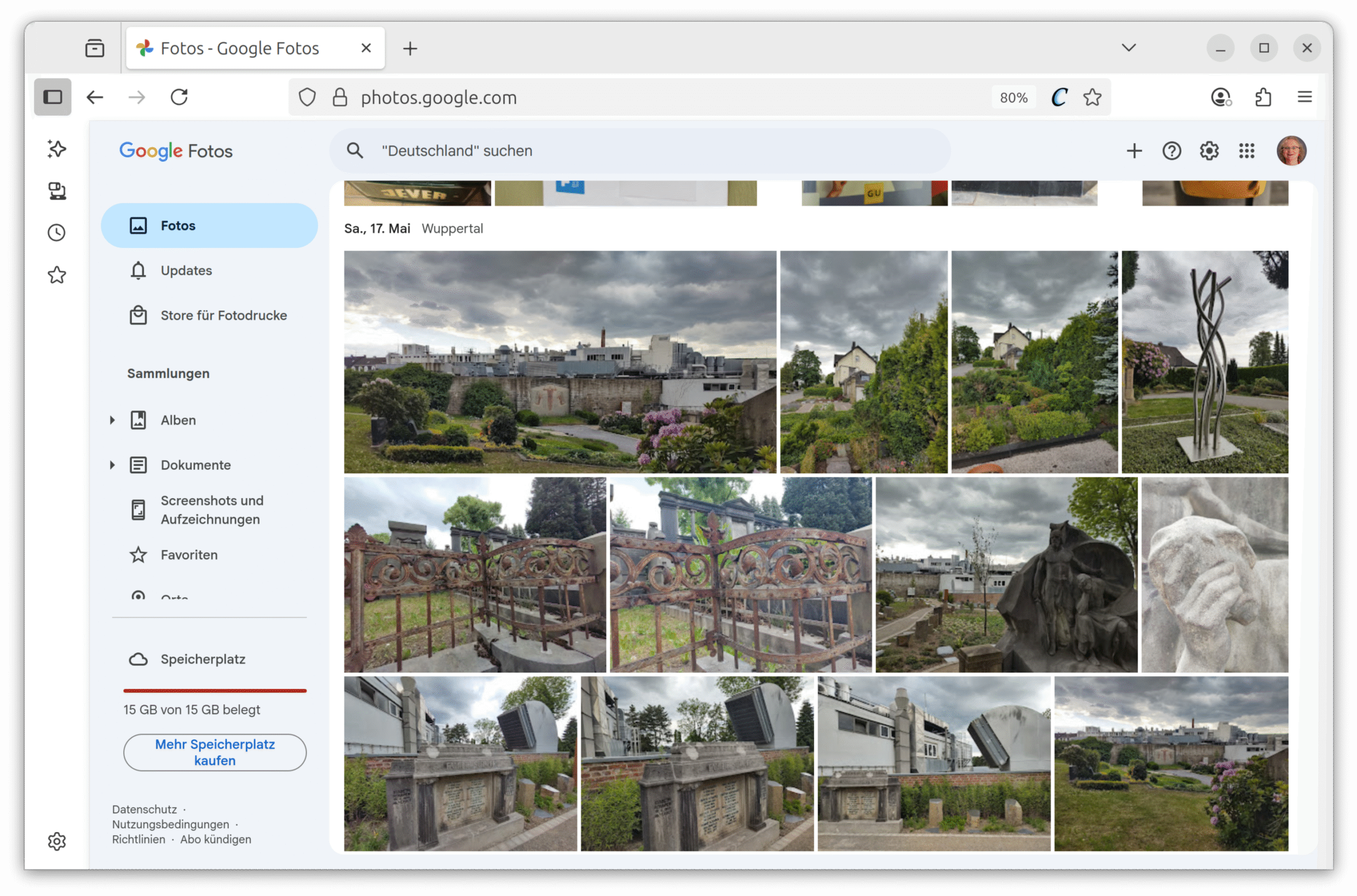Open browser extensions puzzle icon
The height and width of the screenshot is (896, 1357).
(1263, 97)
